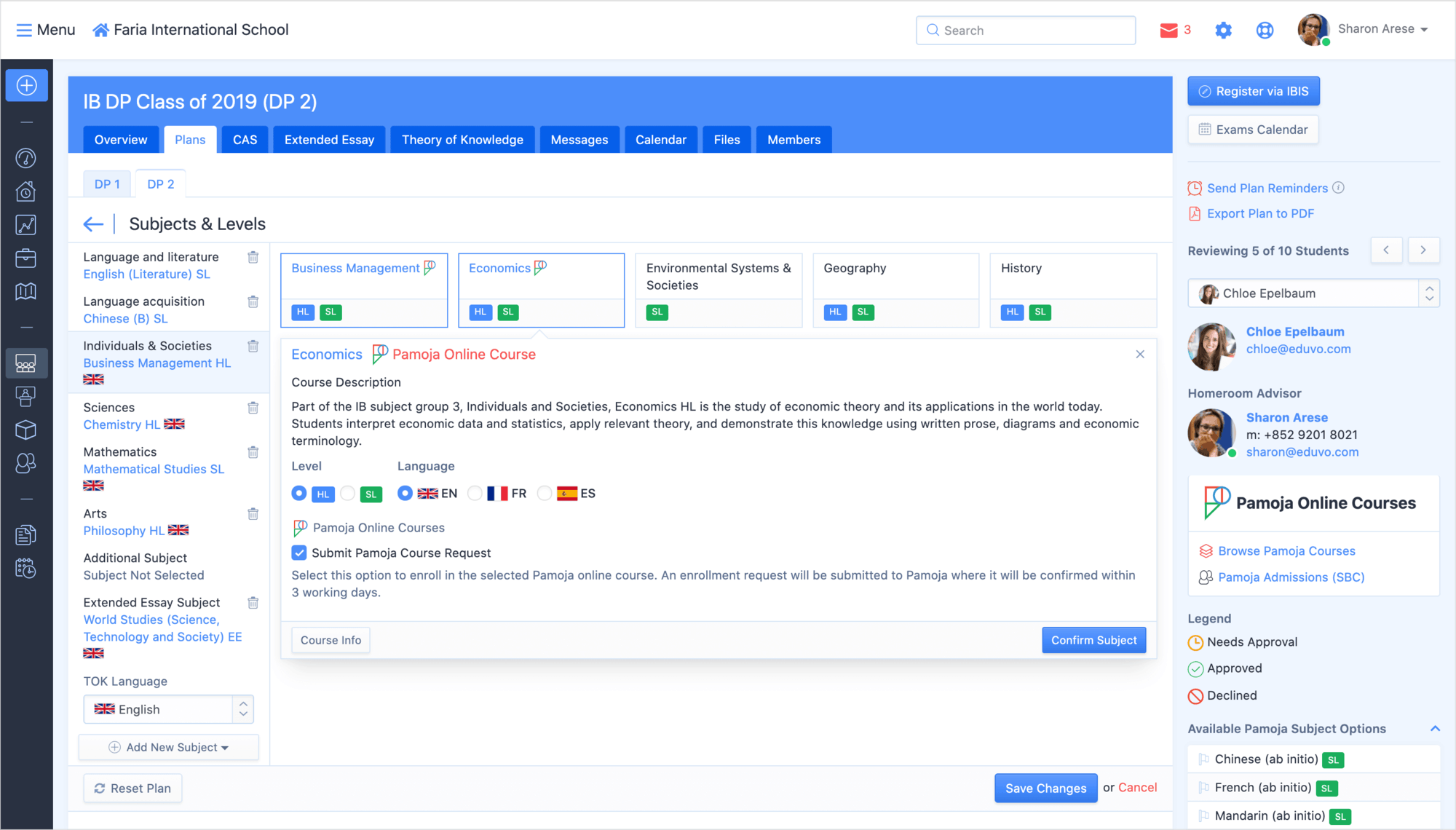Delete the Mathematics subject
Screen dimensions: 1456x830
point(253,452)
